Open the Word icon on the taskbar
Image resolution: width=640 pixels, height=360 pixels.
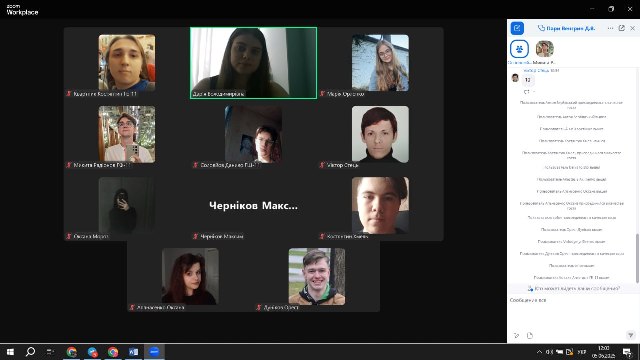133,352
